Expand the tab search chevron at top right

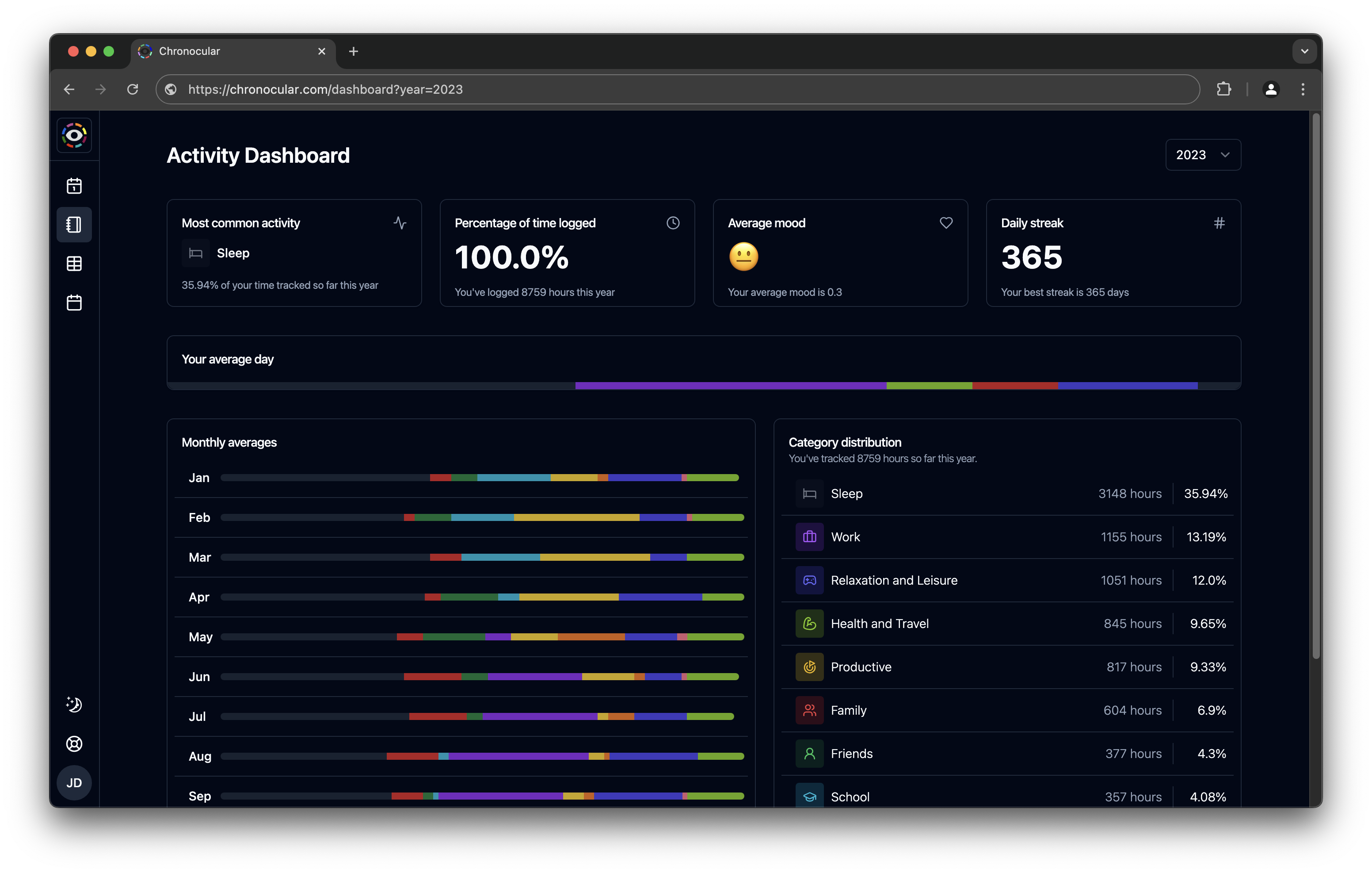1304,51
